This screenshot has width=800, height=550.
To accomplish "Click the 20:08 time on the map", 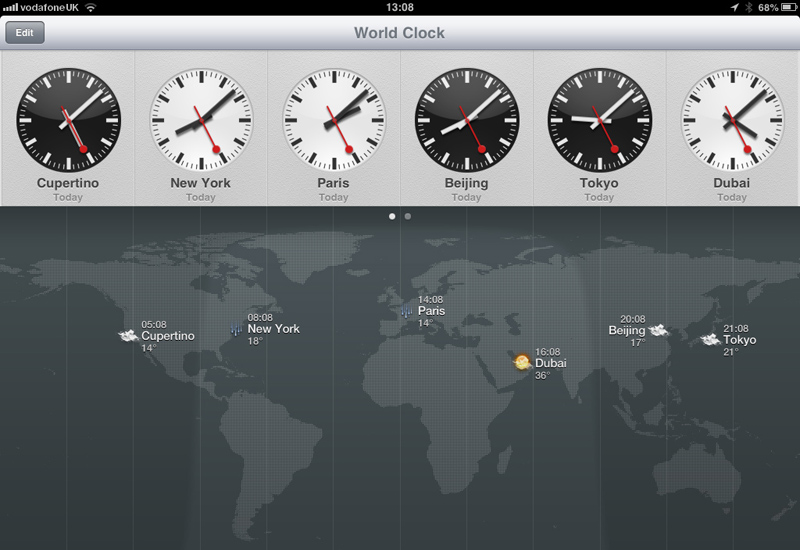I will (x=633, y=319).
